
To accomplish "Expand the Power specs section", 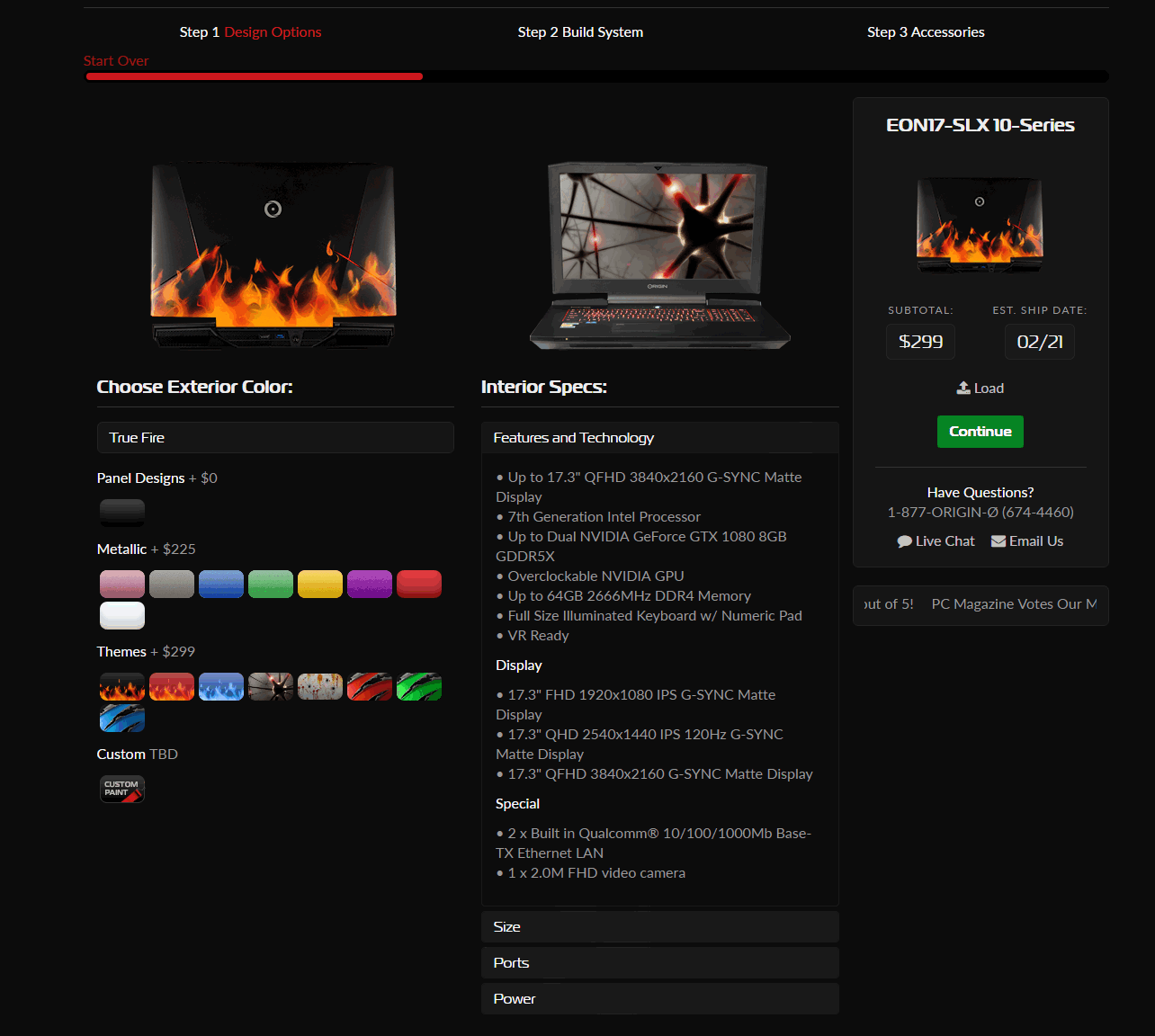I will click(x=660, y=999).
